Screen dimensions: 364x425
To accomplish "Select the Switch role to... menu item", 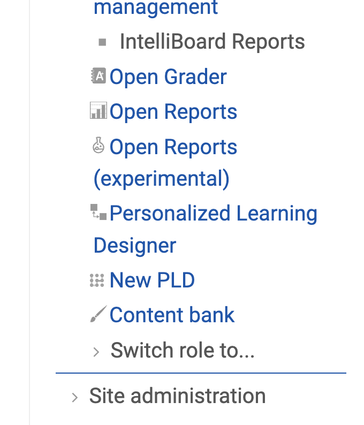I will (x=183, y=350).
